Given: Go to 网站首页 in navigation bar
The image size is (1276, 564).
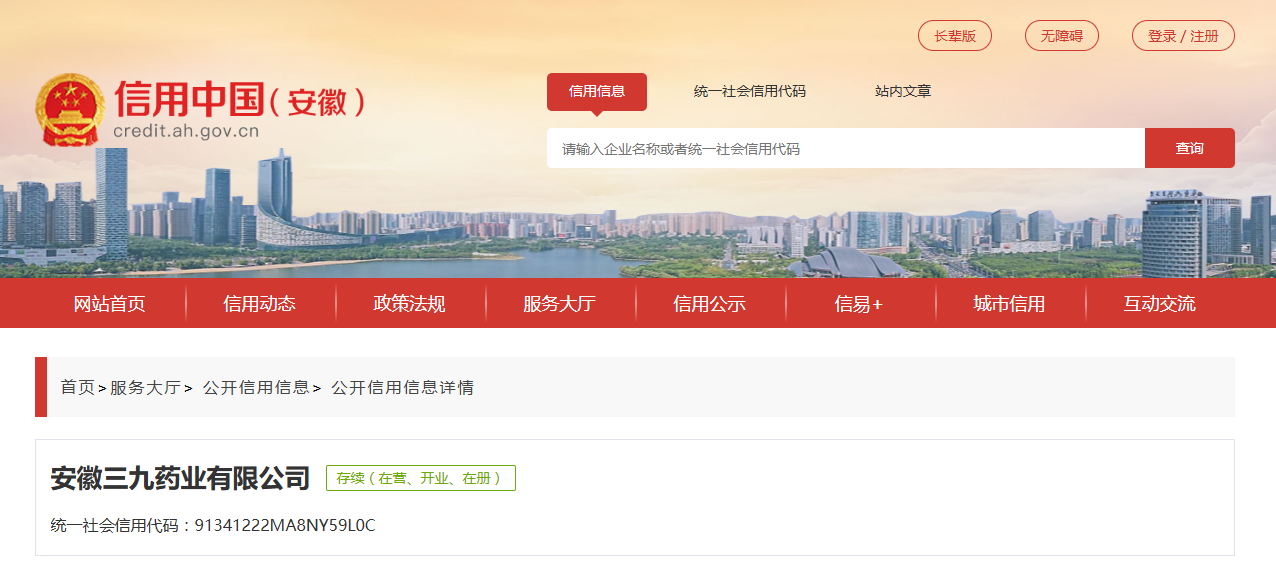Looking at the screenshot, I should coord(110,303).
